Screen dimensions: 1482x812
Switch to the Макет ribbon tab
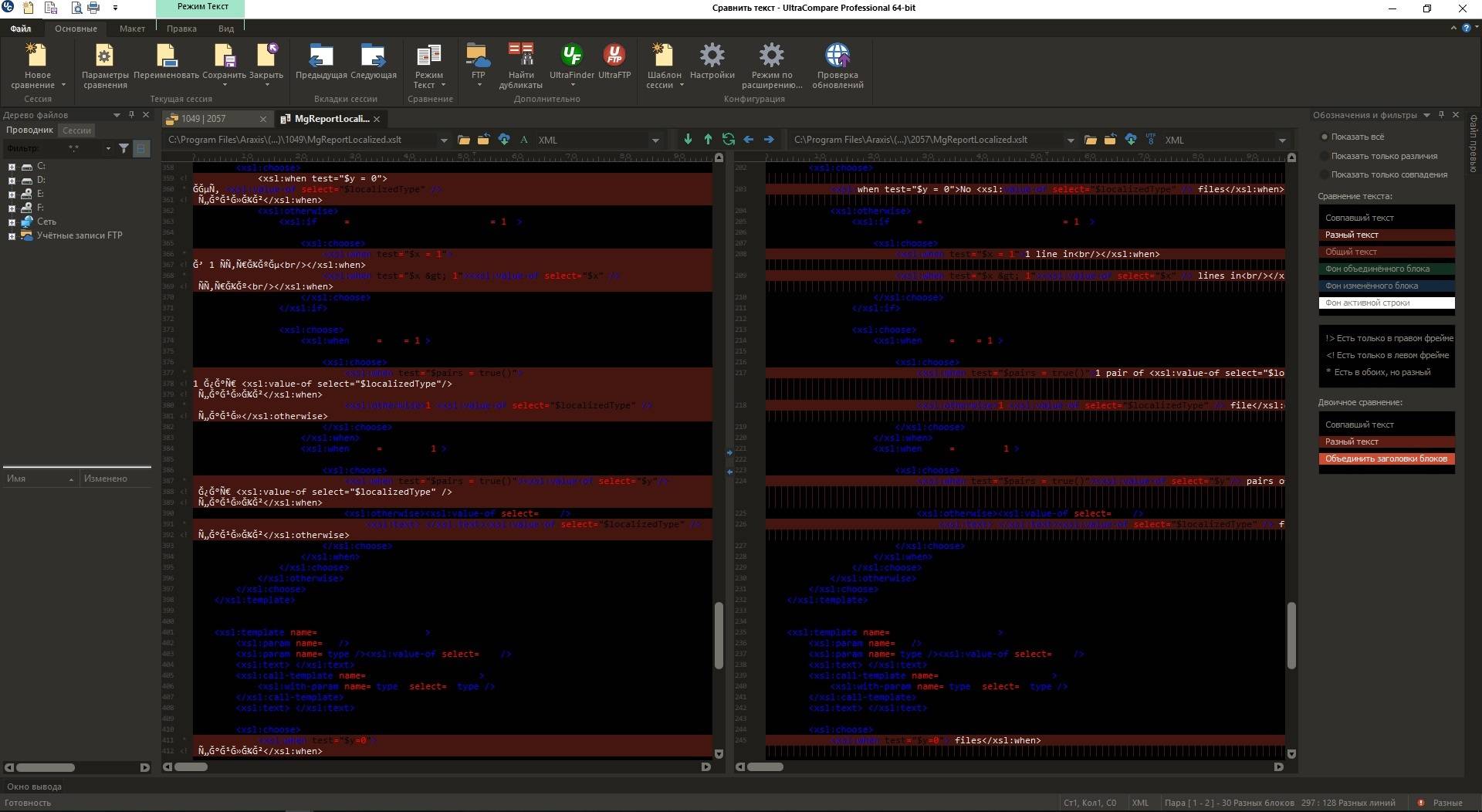coord(132,29)
